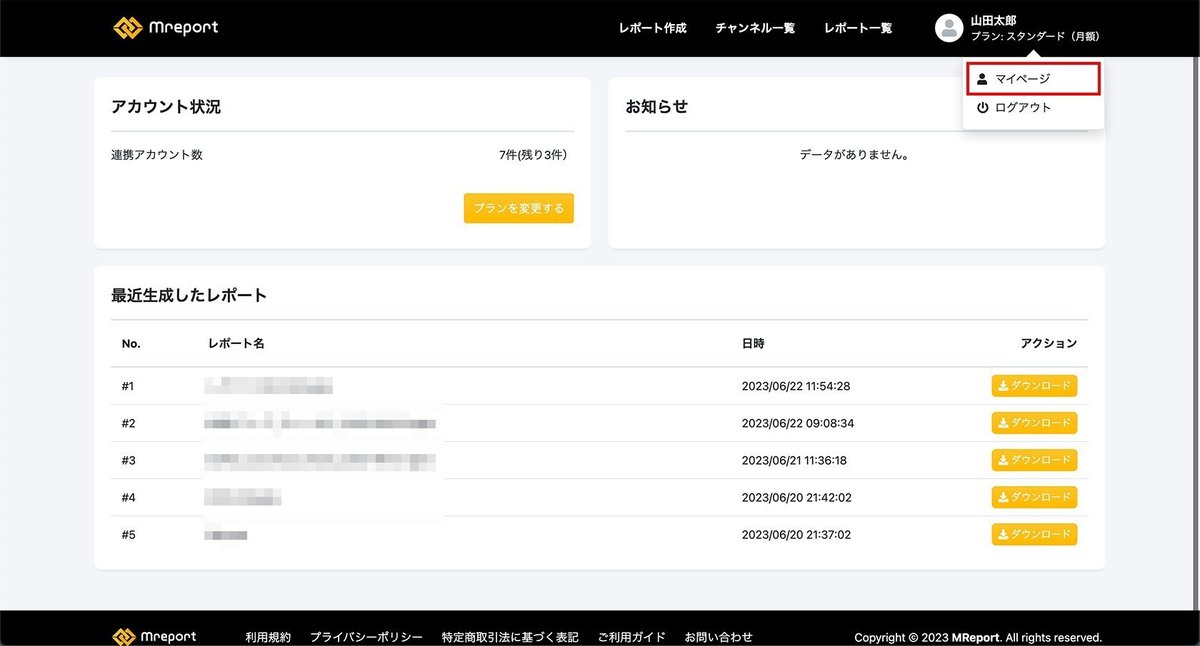Click the No. column header
Viewport: 1200px width, 646px height.
(131, 343)
